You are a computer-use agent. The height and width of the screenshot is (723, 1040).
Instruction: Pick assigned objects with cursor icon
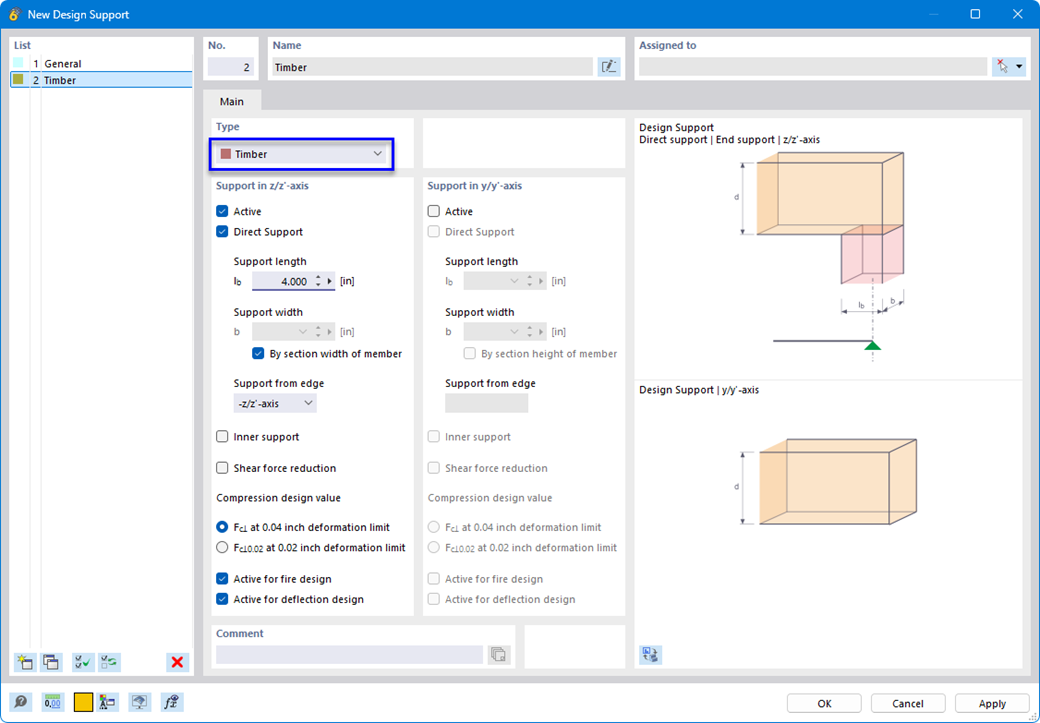pyautogui.click(x=1002, y=67)
